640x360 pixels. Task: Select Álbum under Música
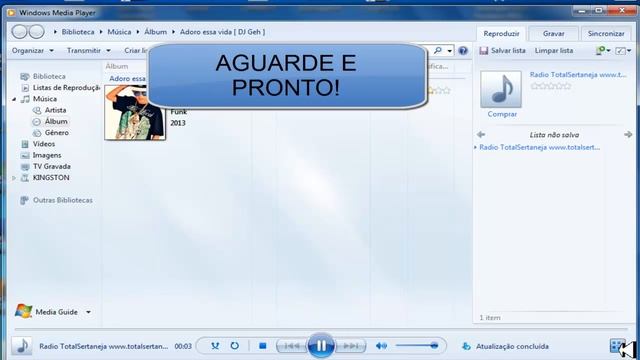(x=56, y=122)
